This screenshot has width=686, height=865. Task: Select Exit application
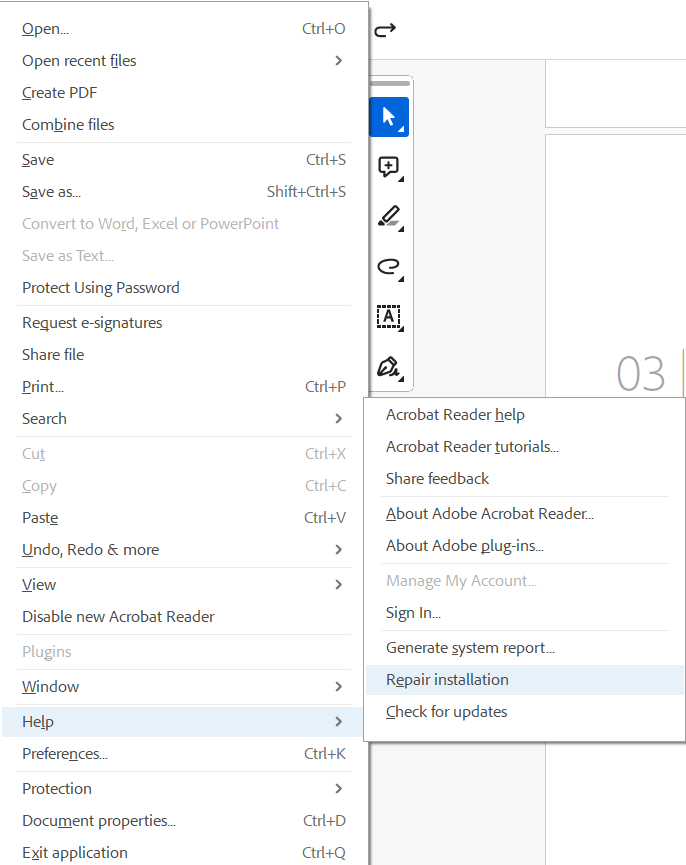[75, 853]
